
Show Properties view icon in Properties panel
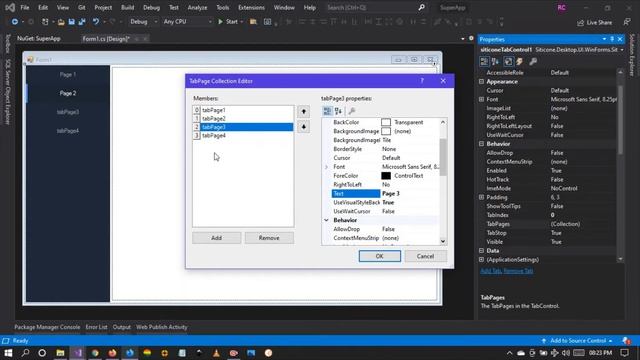pyautogui.click(x=508, y=62)
